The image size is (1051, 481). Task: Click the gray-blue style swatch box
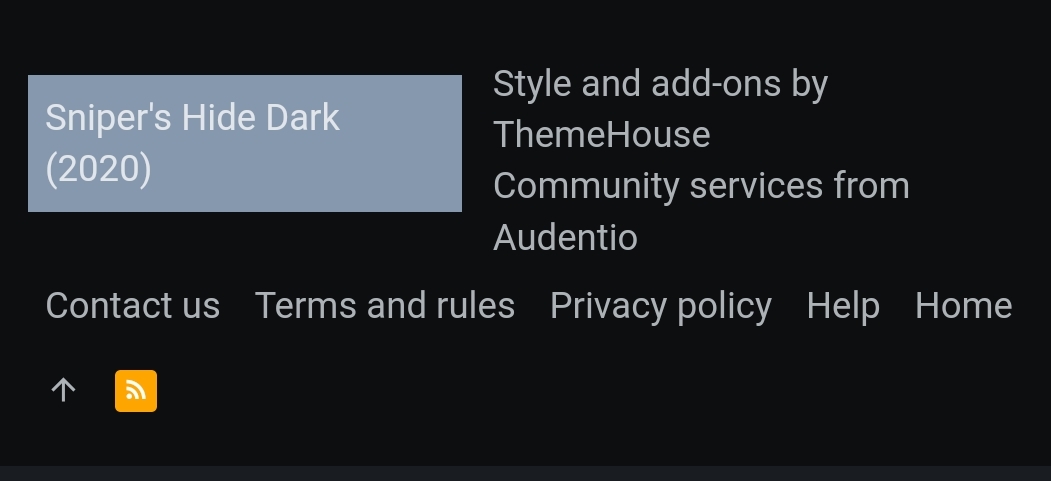245,143
